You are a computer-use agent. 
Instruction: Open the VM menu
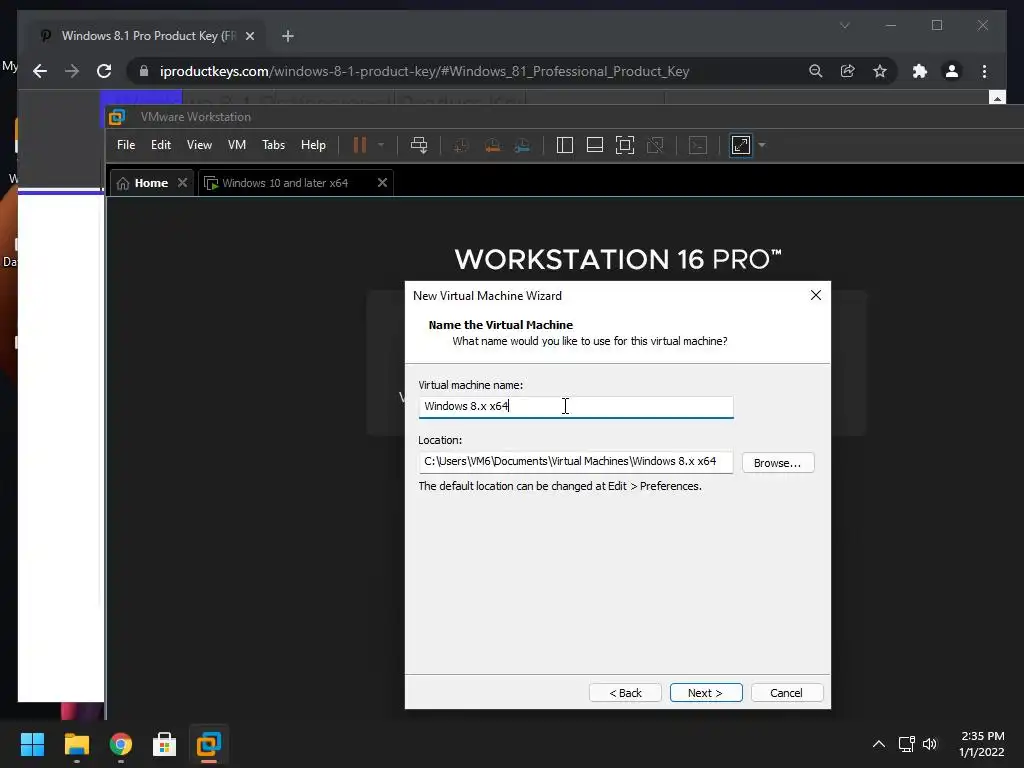pos(236,145)
